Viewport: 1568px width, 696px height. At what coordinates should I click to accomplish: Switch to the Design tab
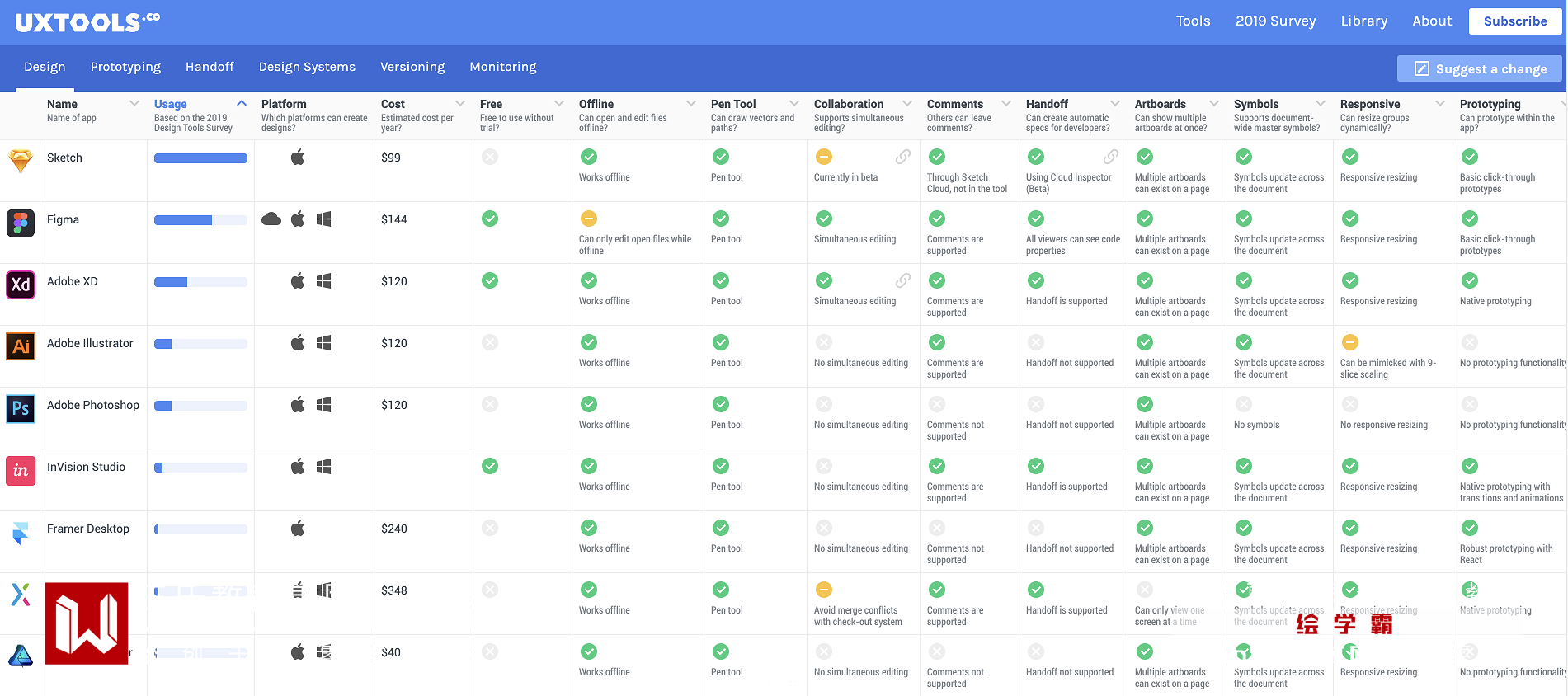45,67
